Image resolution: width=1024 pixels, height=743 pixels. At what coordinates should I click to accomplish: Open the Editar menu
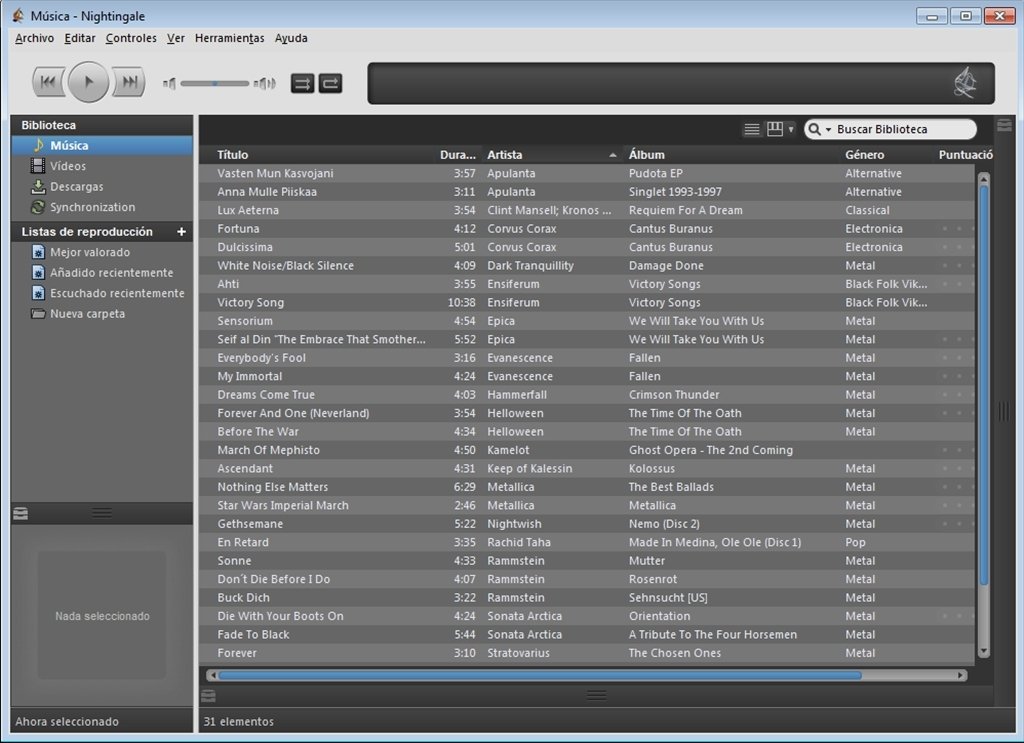click(x=80, y=38)
